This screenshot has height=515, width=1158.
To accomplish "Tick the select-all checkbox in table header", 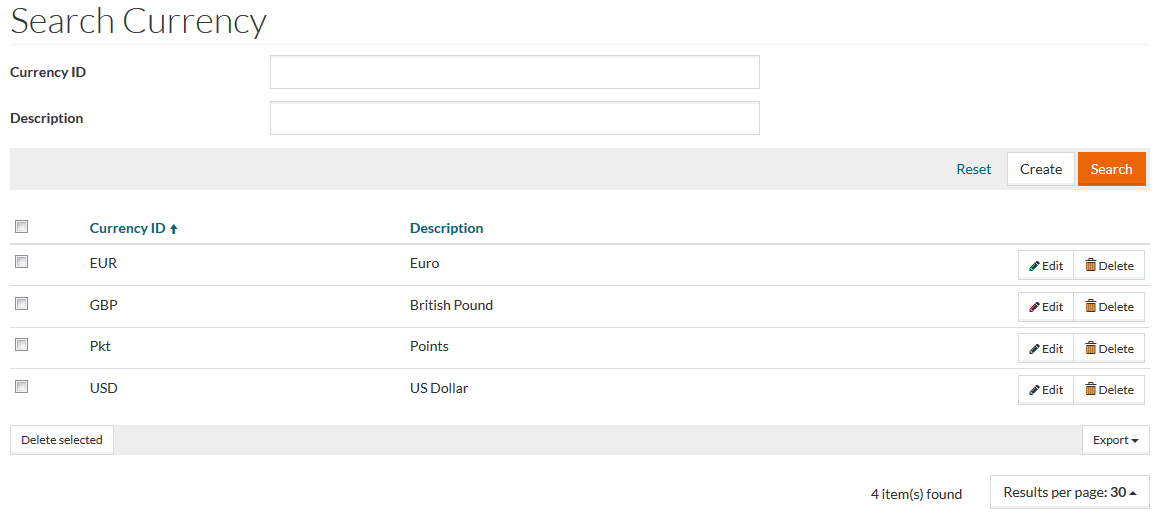I will point(21,227).
